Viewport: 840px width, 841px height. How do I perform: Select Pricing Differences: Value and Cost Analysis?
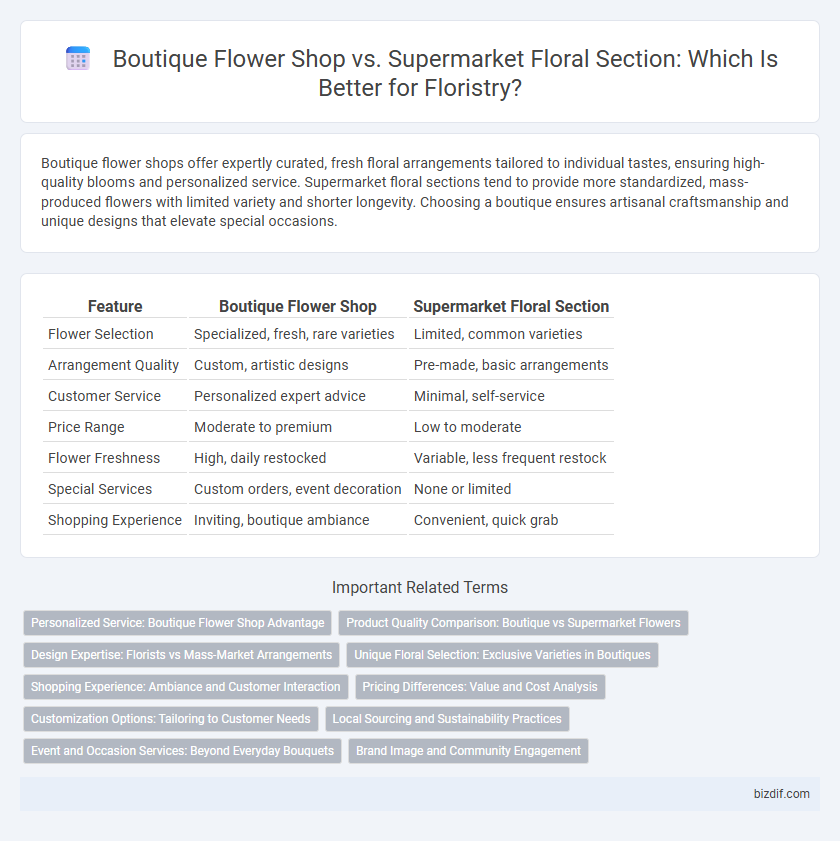pyautogui.click(x=480, y=687)
